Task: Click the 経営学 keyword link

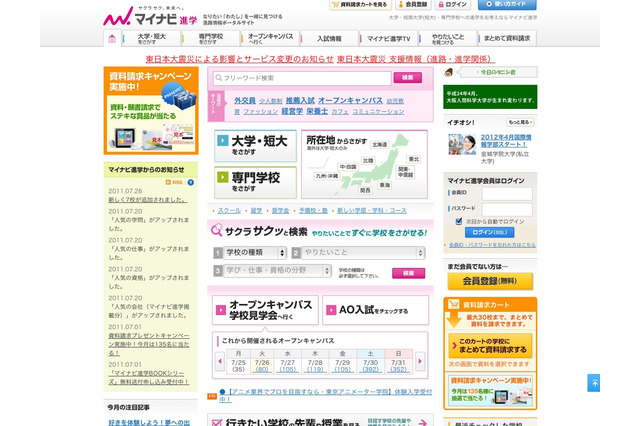Action: [292, 111]
